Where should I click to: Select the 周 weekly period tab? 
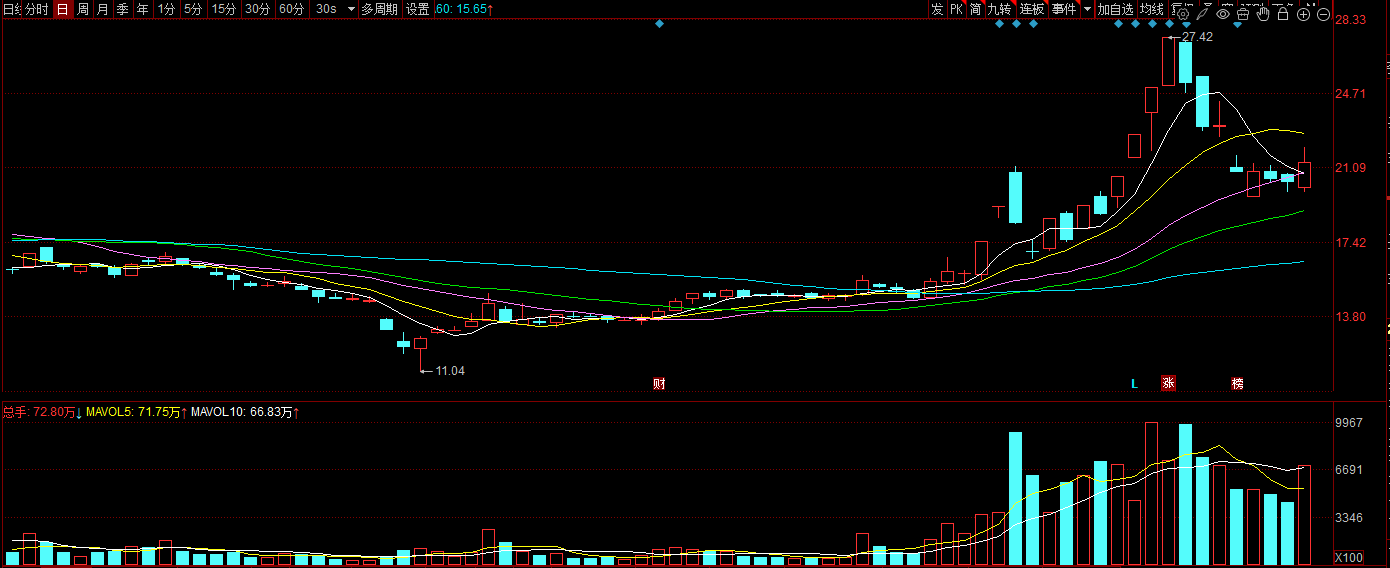(x=83, y=9)
